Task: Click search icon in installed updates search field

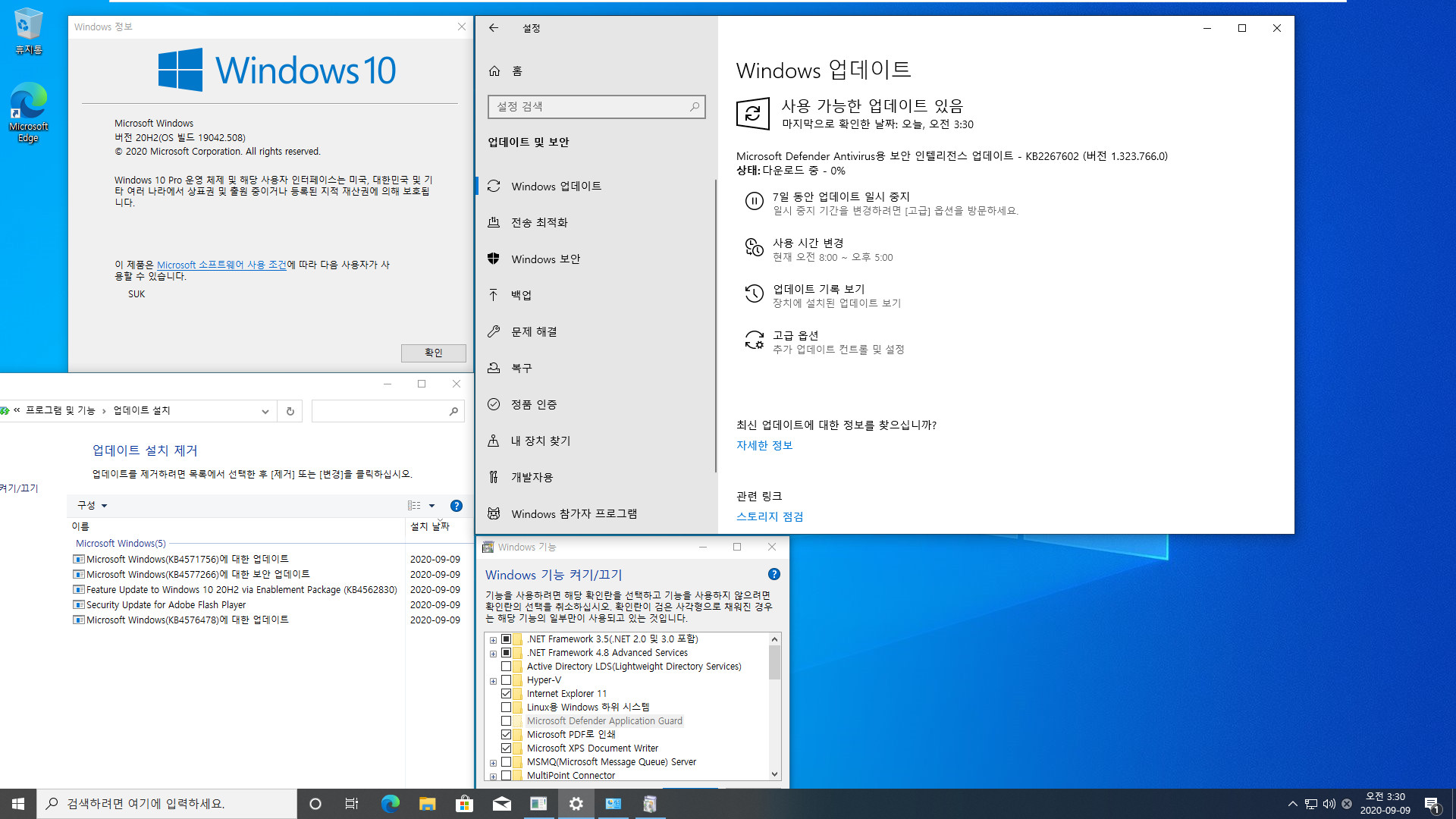Action: click(453, 411)
